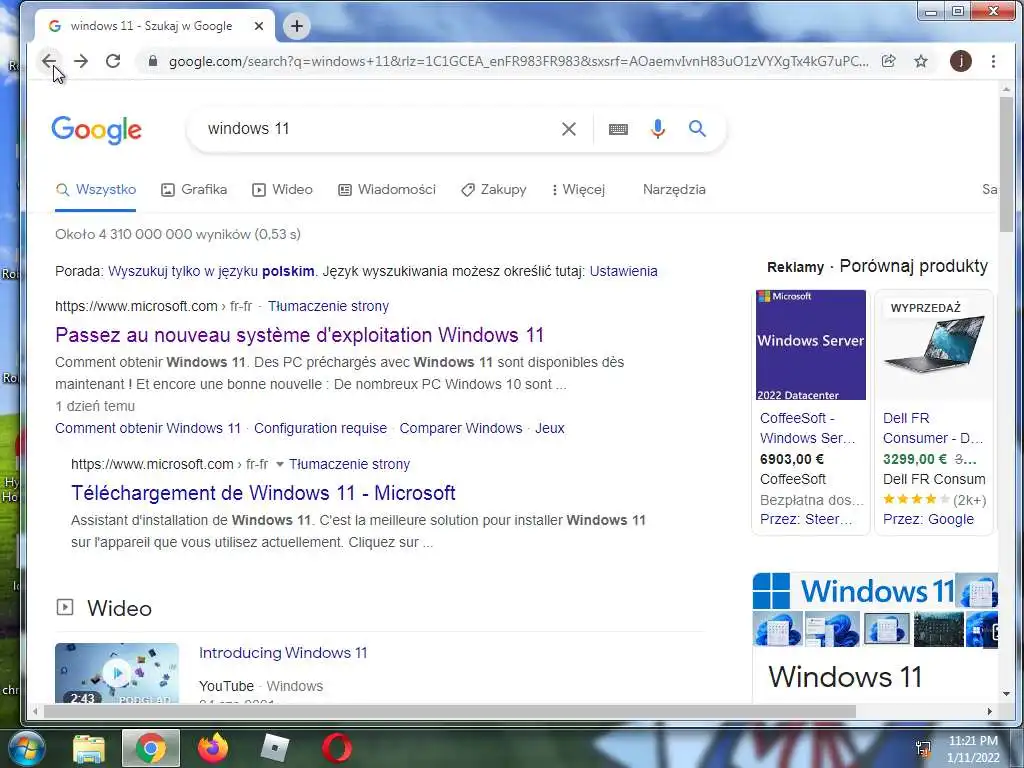Go back using the browser back arrow
The height and width of the screenshot is (768, 1024).
point(49,61)
